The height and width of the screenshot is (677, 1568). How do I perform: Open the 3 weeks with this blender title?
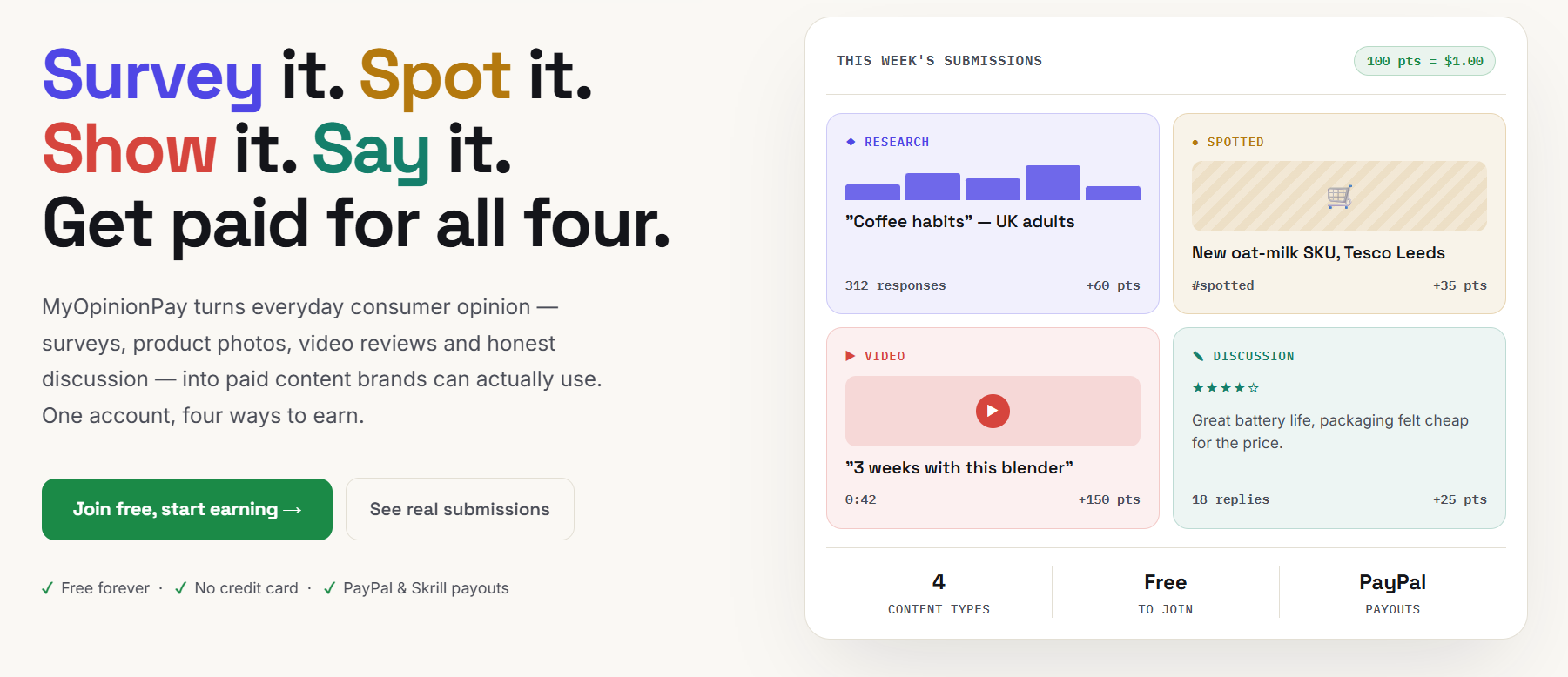(x=959, y=468)
